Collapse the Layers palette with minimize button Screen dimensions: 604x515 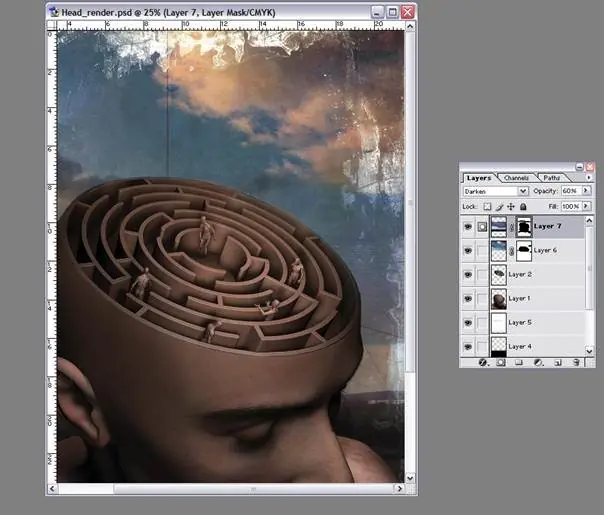tap(580, 167)
